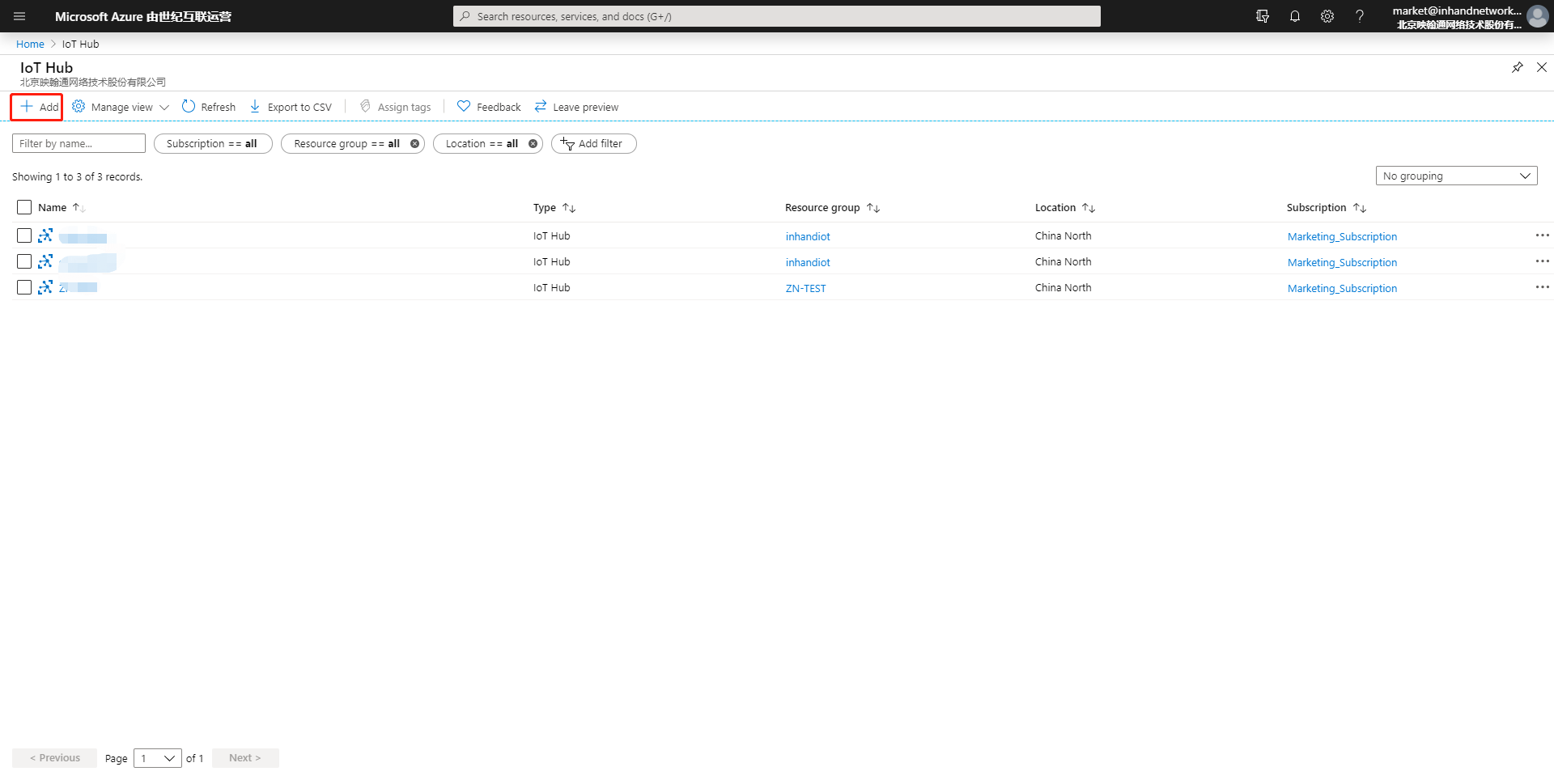Check the first IoT Hub row checkbox
The height and width of the screenshot is (784, 1554).
(x=24, y=235)
